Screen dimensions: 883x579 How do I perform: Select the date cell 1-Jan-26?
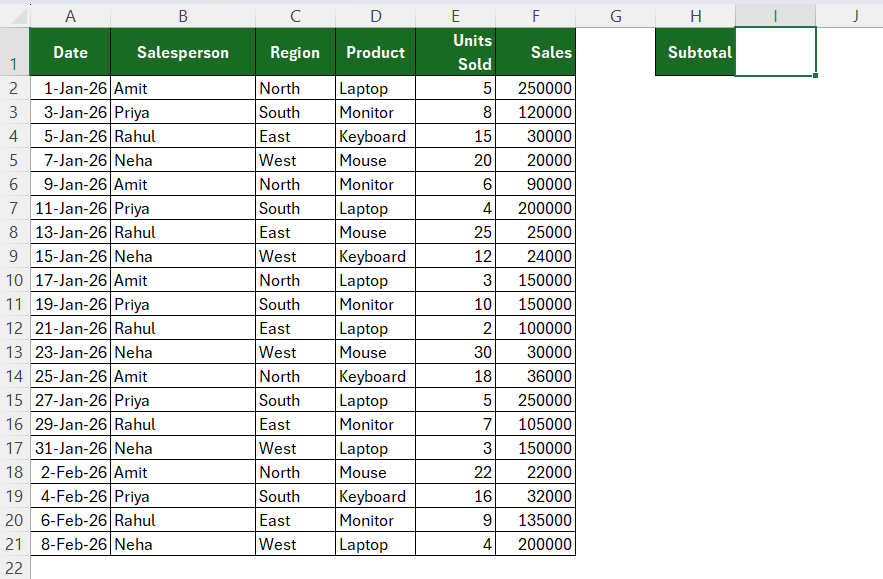tap(70, 88)
